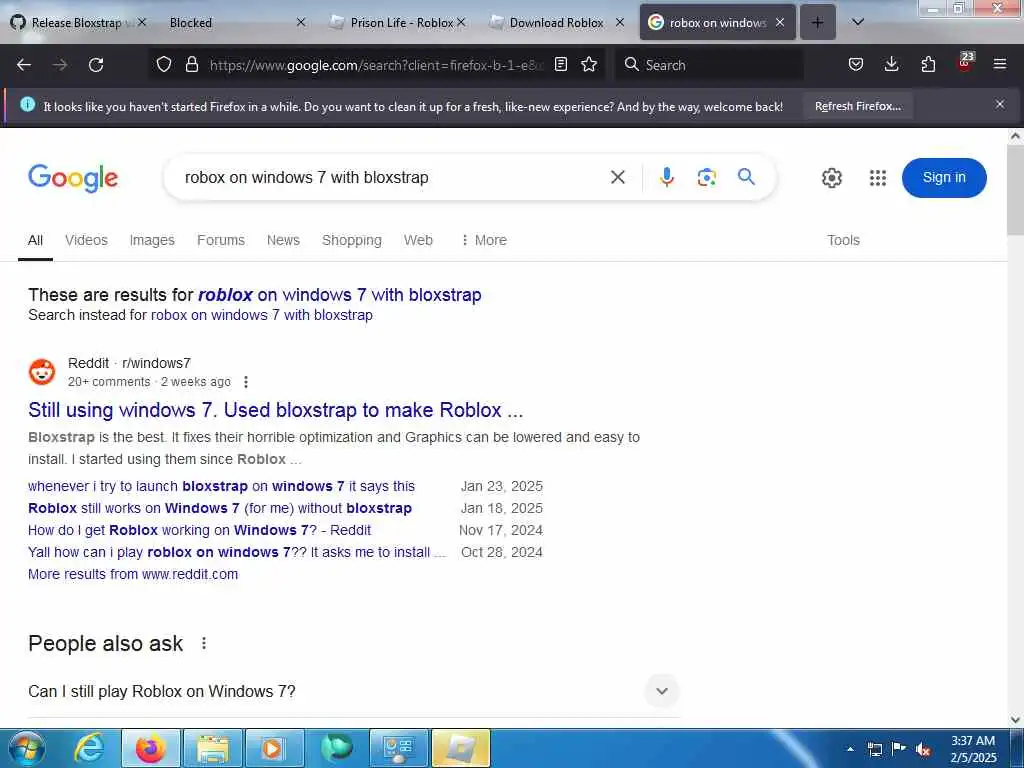Open the Google apps grid
This screenshot has width=1024, height=768.
point(878,178)
